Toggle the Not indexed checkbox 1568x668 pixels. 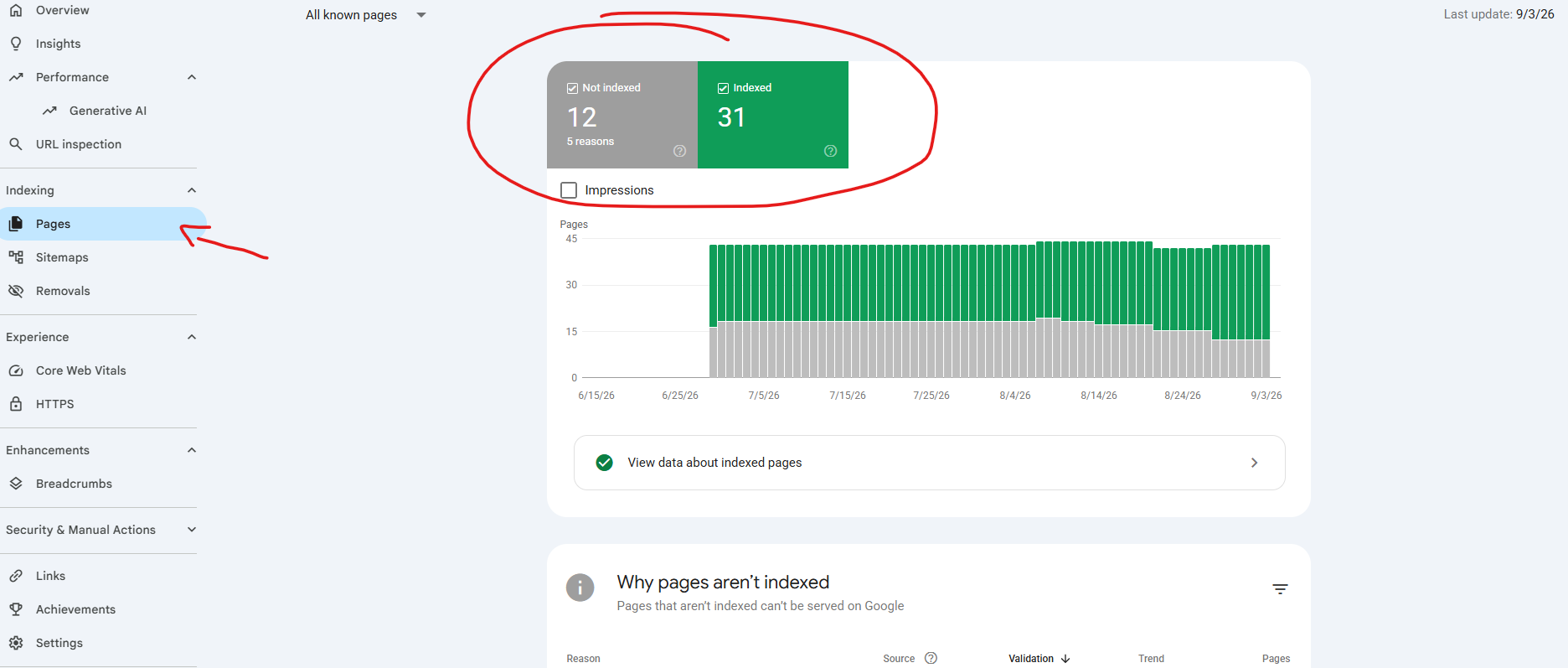pyautogui.click(x=573, y=88)
